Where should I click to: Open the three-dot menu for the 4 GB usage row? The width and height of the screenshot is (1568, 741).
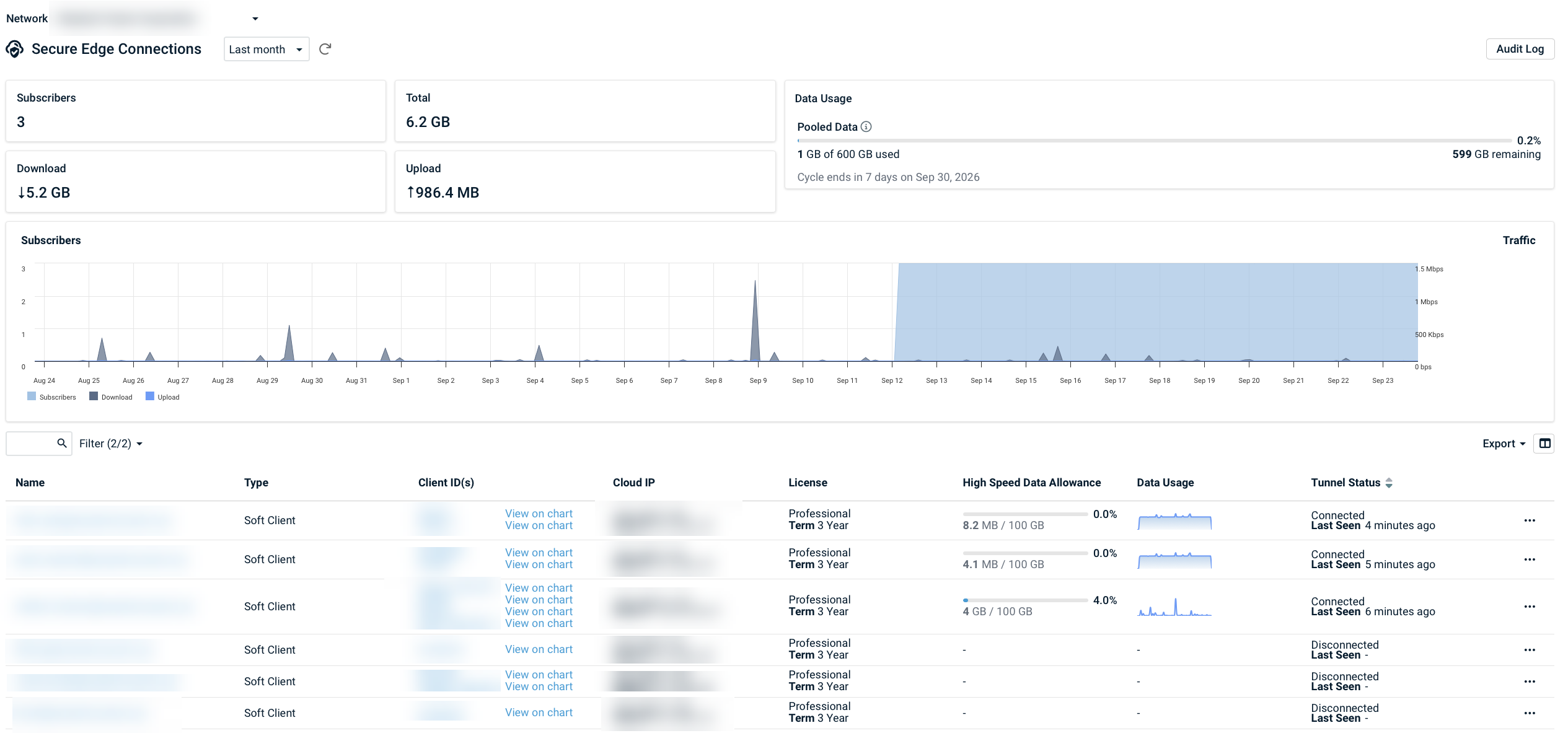pos(1530,607)
